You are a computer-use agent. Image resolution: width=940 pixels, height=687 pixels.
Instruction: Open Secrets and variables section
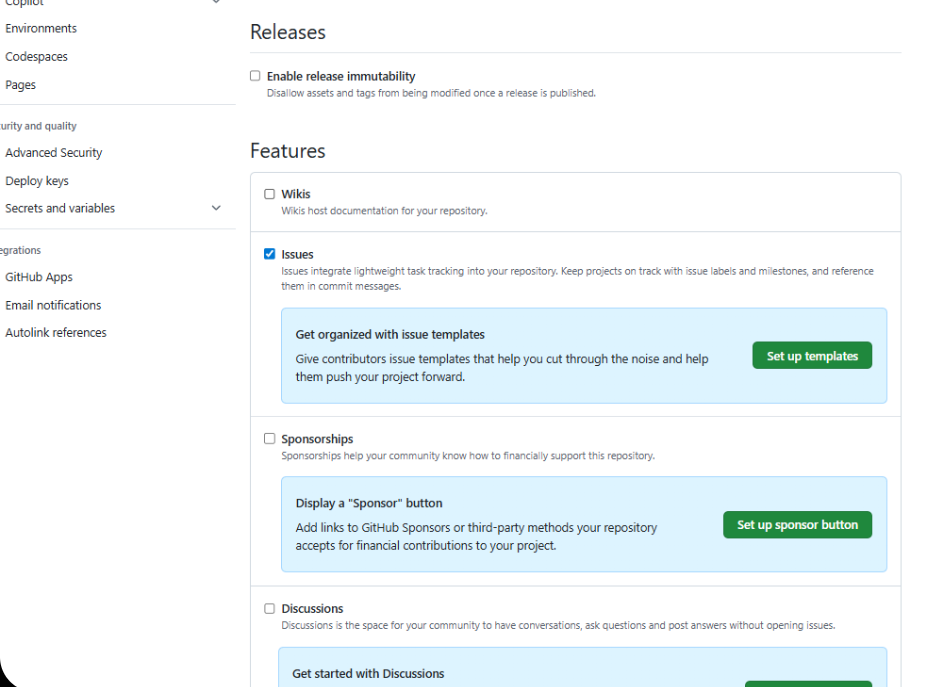(x=60, y=208)
